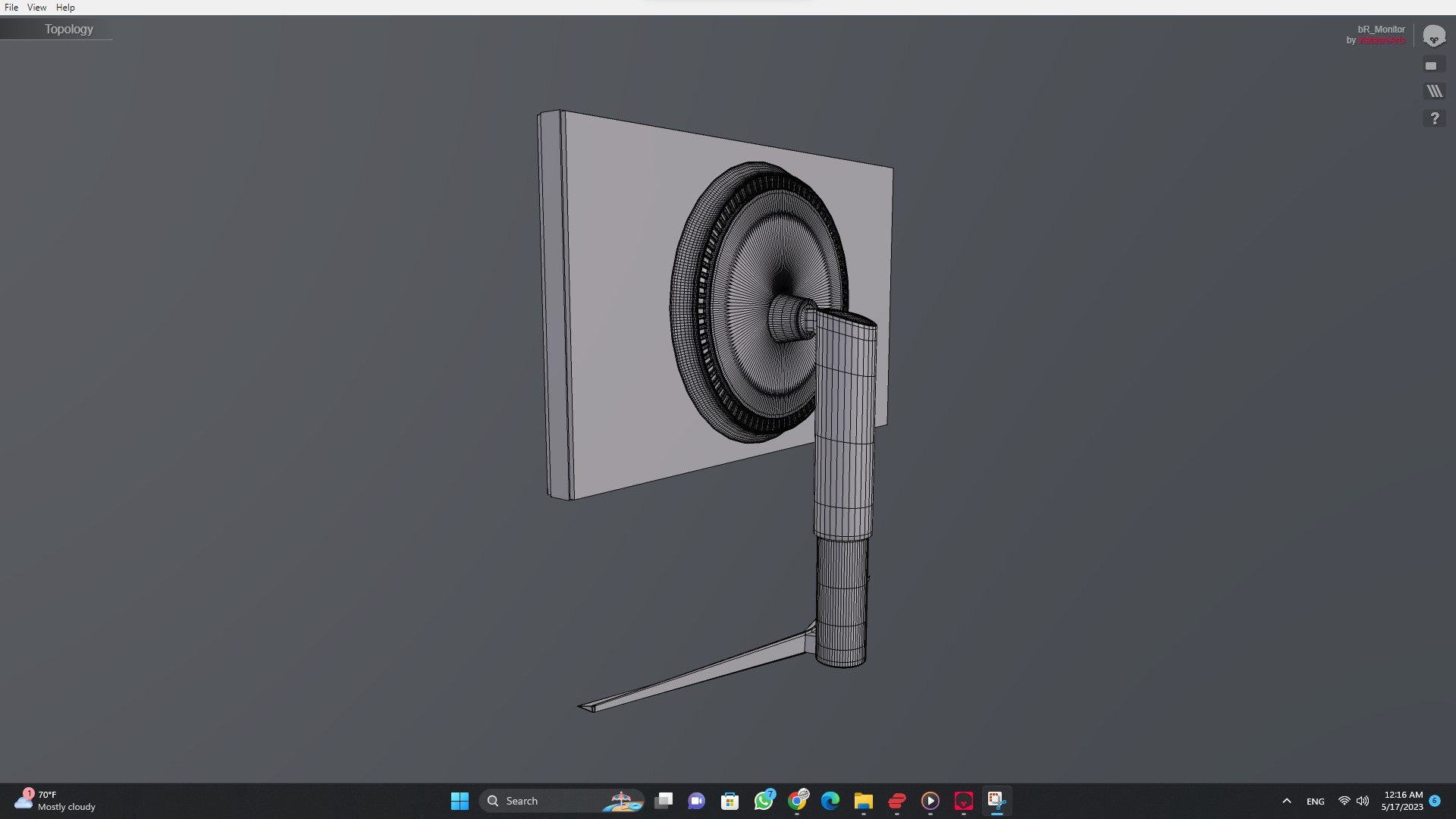Open the author name link in red
Screen dimensions: 1456x819
coord(1382,40)
